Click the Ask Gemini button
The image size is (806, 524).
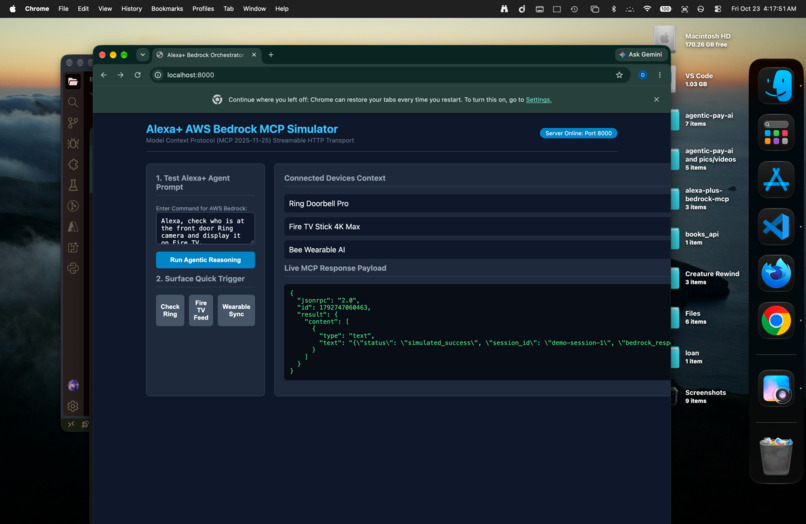tap(640, 55)
